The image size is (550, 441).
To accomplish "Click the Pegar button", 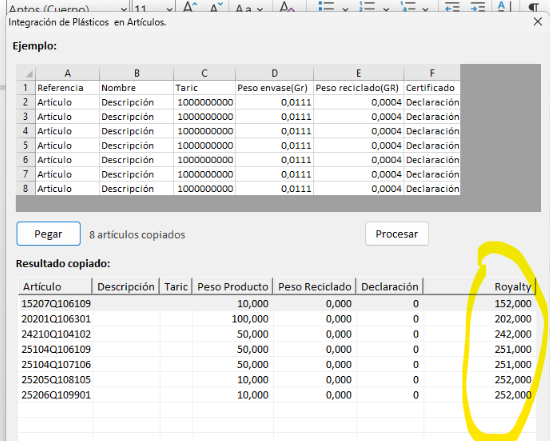I will point(48,234).
